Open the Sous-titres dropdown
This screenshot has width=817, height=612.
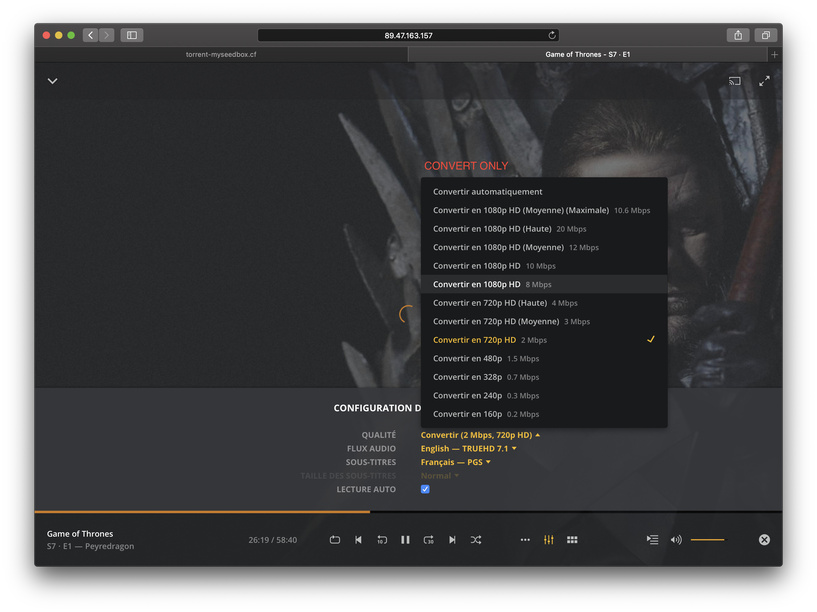455,462
